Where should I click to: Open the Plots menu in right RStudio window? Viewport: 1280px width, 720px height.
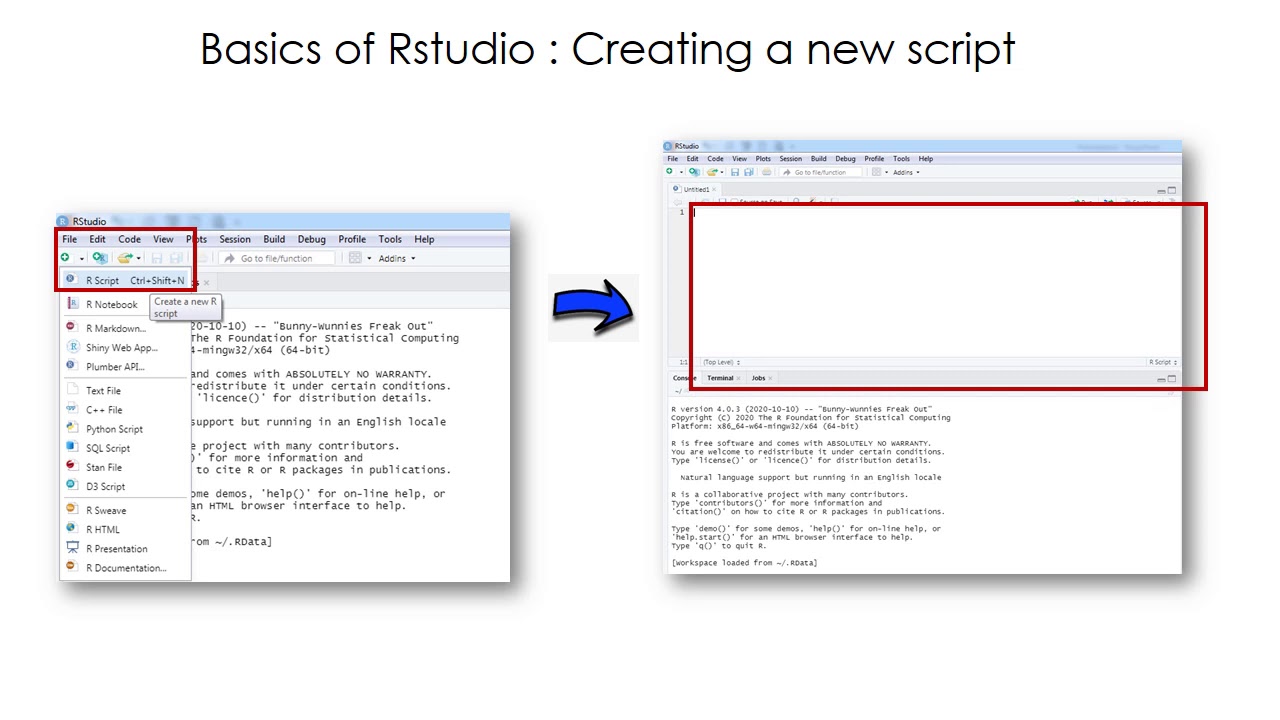coord(763,158)
